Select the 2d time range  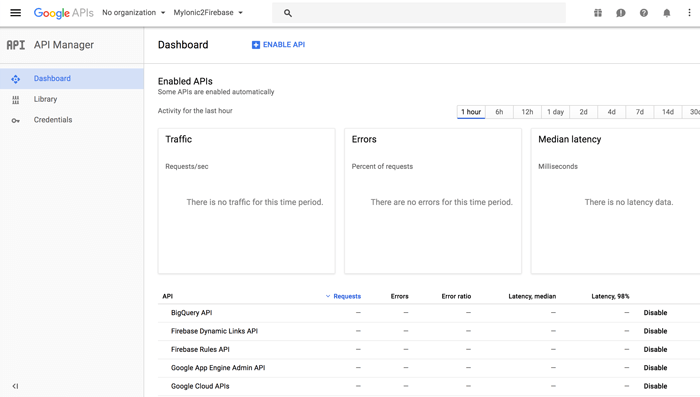pyautogui.click(x=583, y=112)
